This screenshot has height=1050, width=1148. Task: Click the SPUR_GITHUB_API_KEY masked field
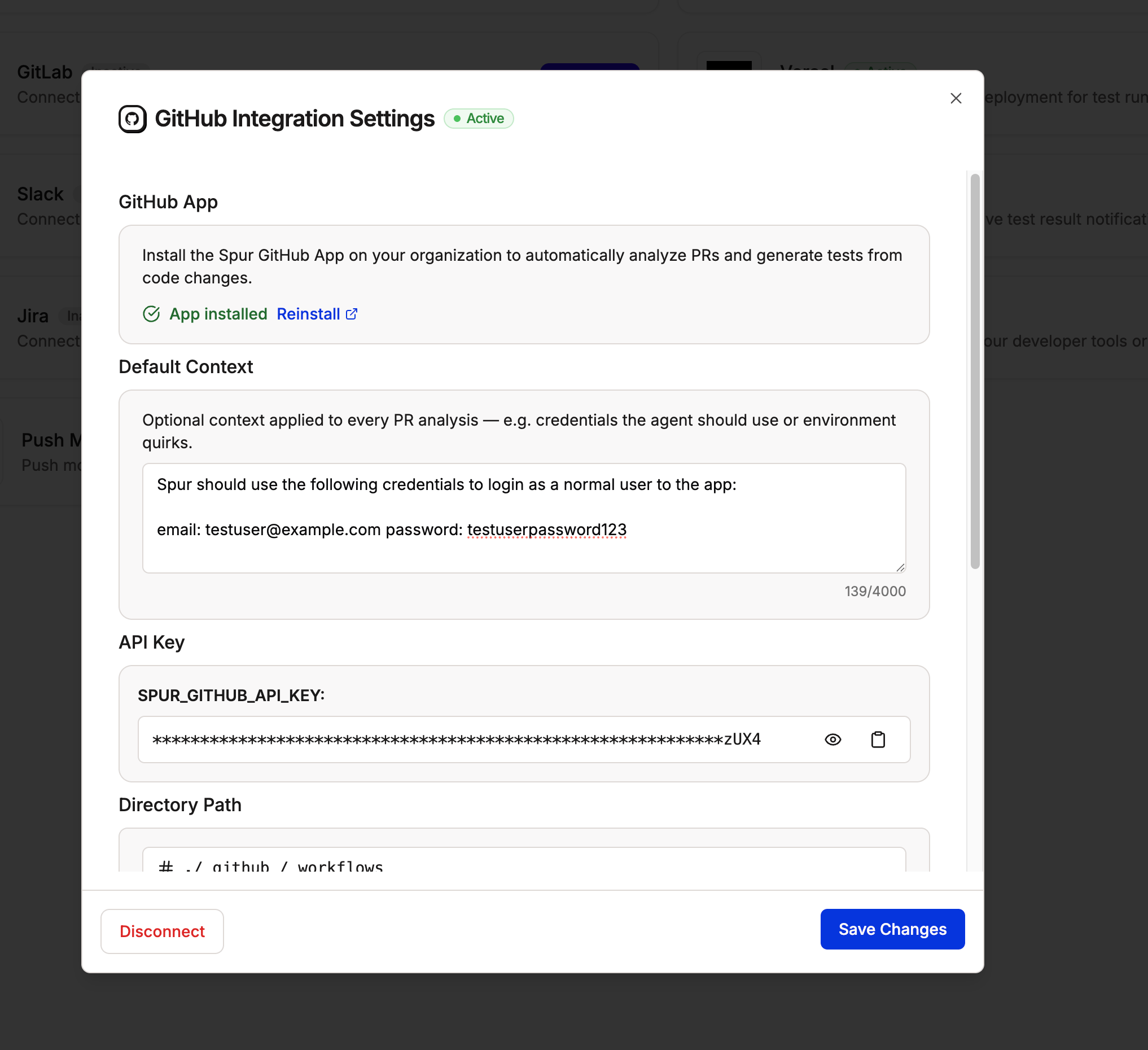[524, 739]
